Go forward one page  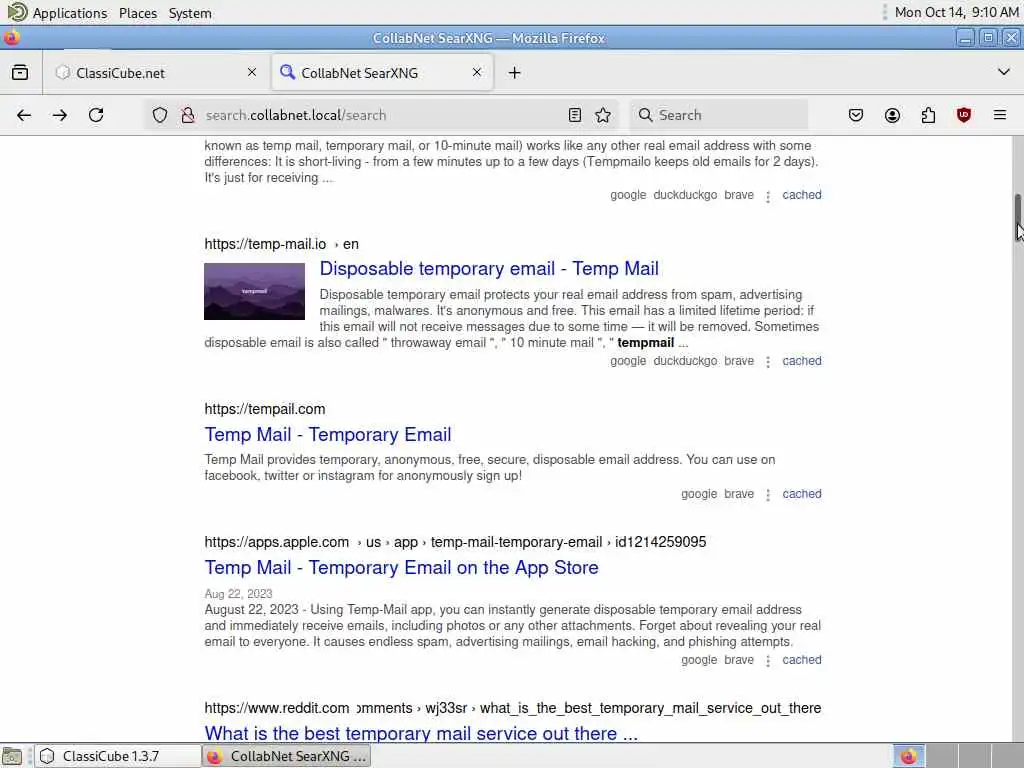pos(60,116)
